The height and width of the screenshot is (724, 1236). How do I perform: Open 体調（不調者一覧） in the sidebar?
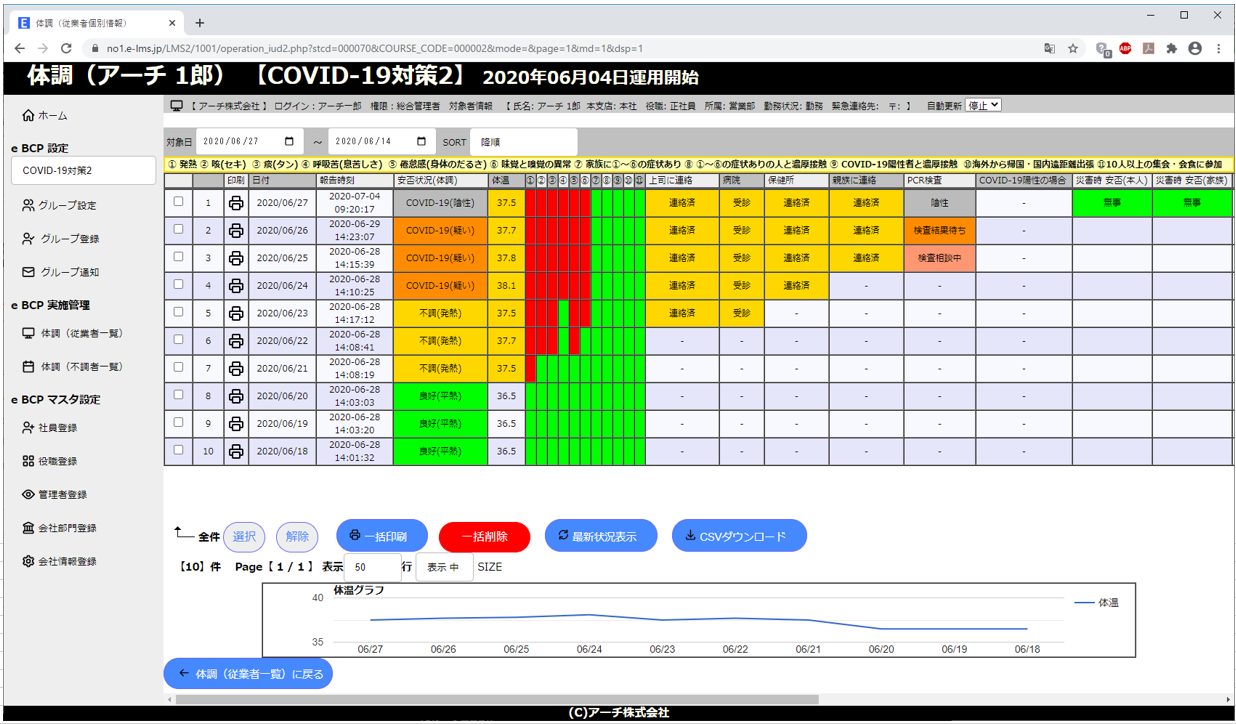[80, 367]
